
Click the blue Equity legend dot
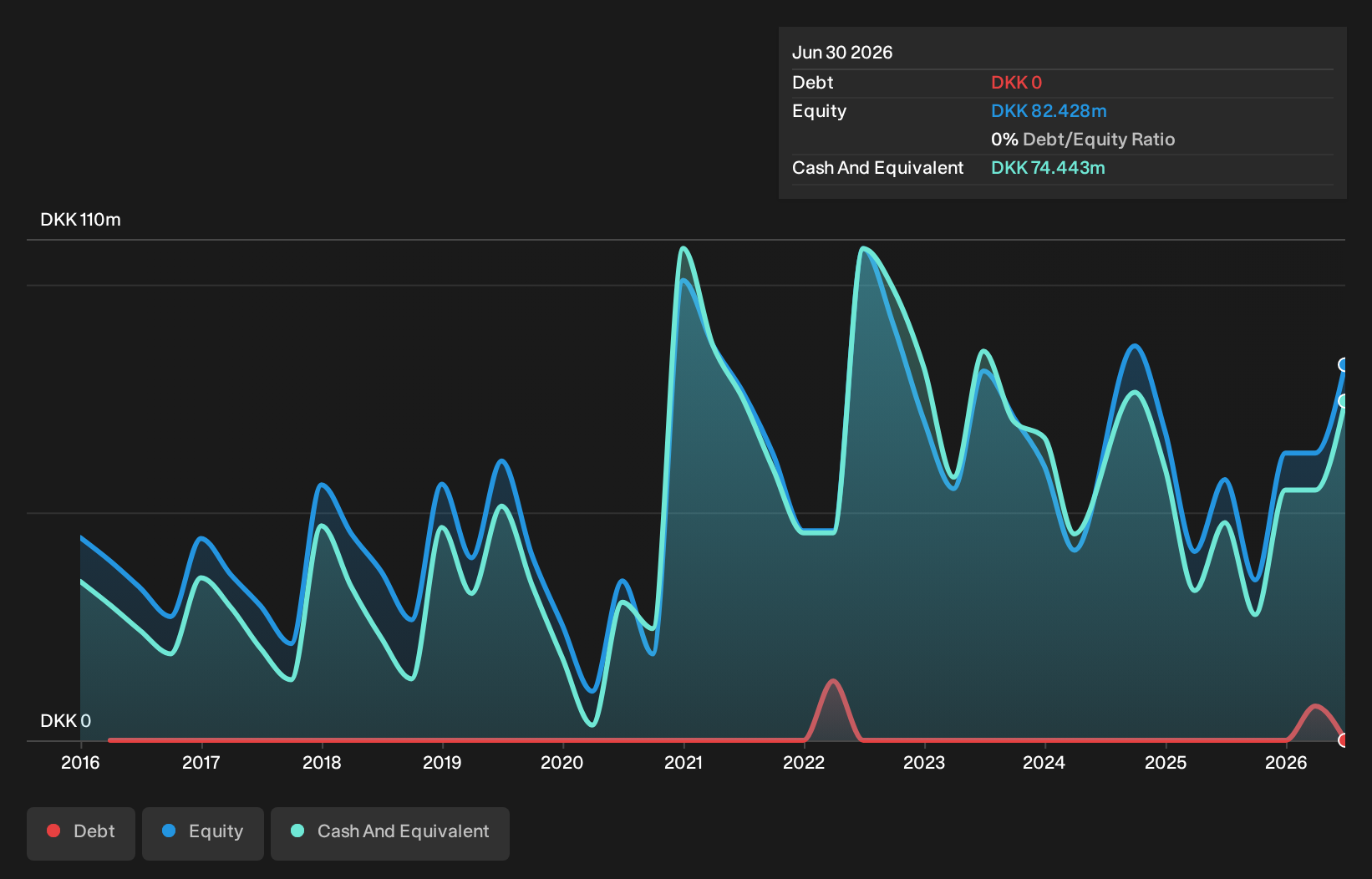tap(169, 831)
